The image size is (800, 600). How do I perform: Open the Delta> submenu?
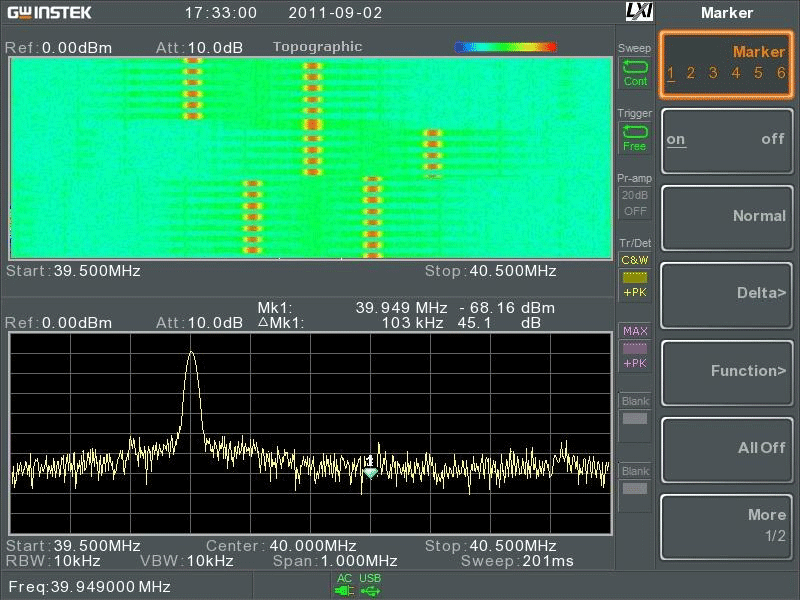(x=726, y=293)
